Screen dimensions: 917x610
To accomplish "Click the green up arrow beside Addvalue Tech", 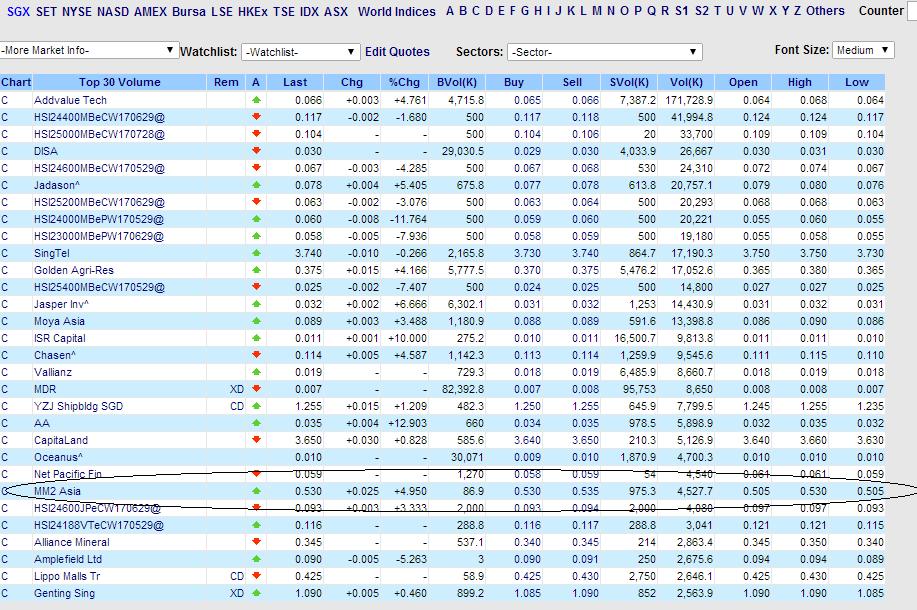I will [258, 100].
